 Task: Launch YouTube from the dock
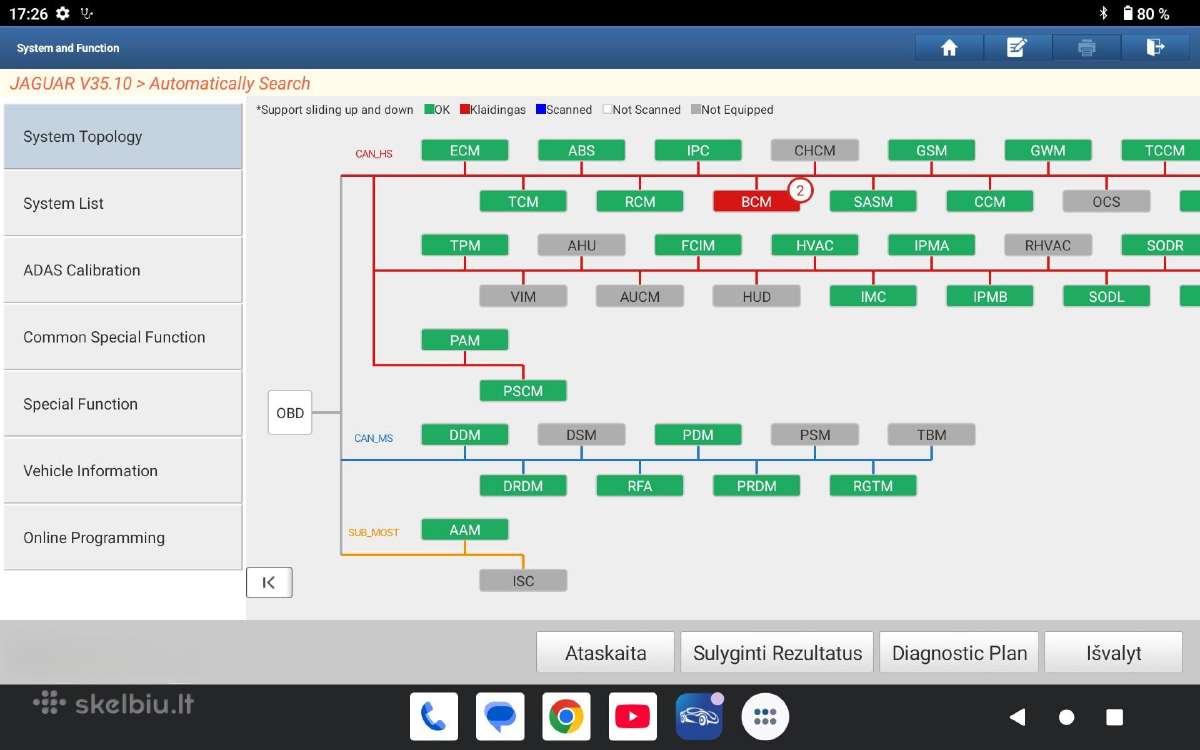pyautogui.click(x=633, y=717)
